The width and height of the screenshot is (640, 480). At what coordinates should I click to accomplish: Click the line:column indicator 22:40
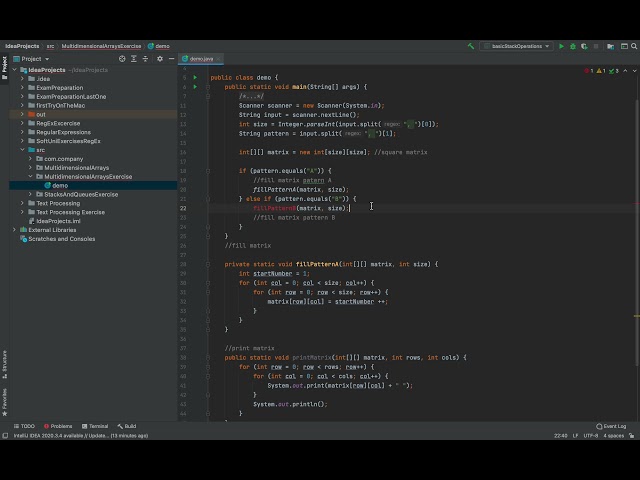560,436
